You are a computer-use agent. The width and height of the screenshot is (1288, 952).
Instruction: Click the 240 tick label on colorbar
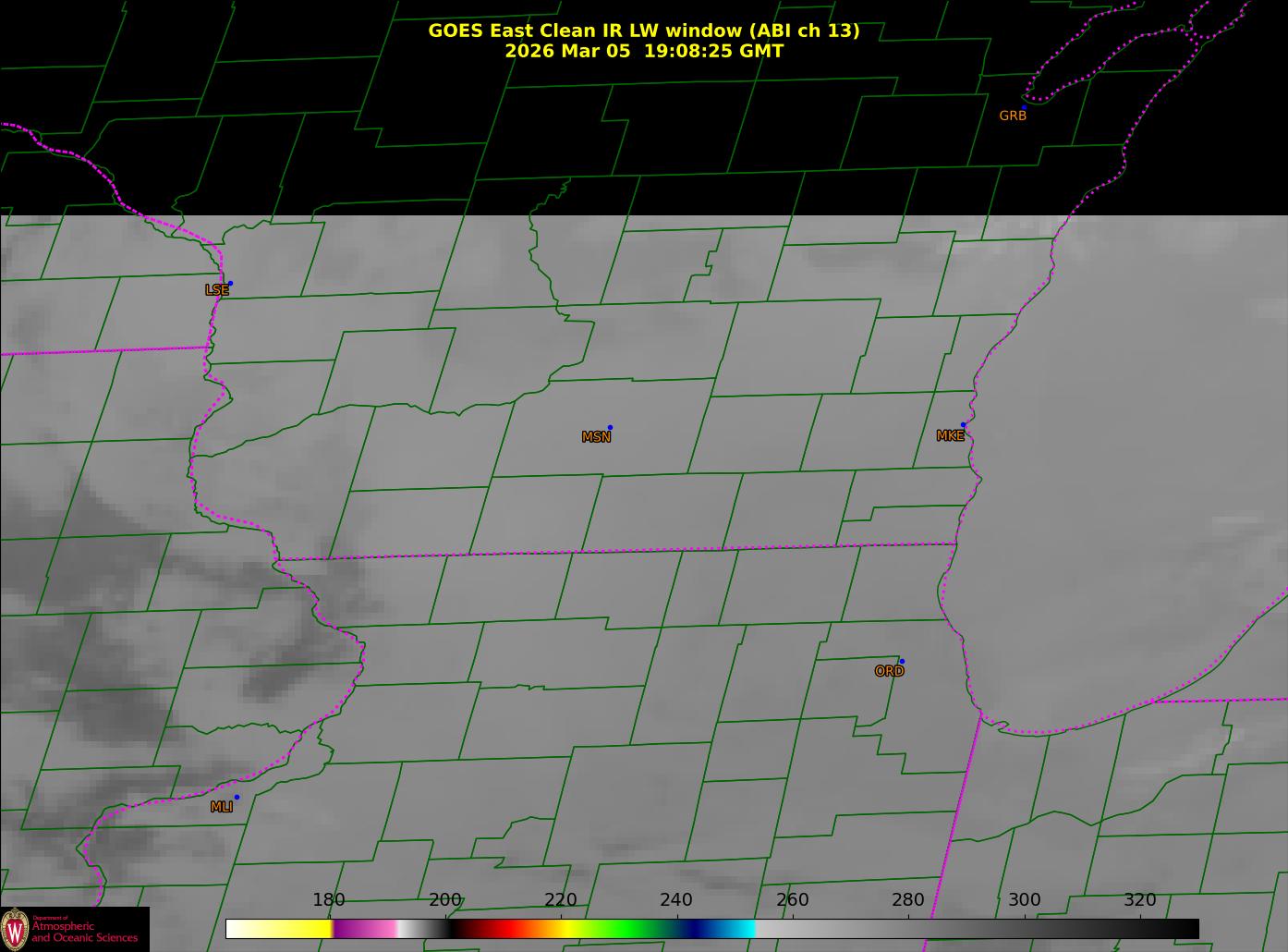[x=676, y=900]
